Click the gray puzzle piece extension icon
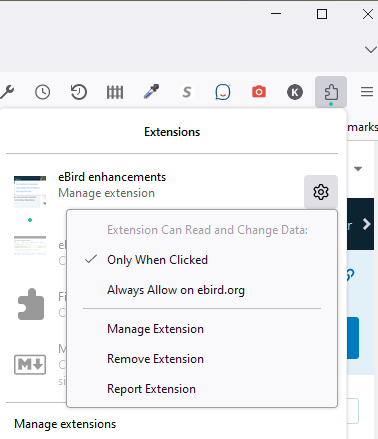The width and height of the screenshot is (378, 439). tap(31, 304)
